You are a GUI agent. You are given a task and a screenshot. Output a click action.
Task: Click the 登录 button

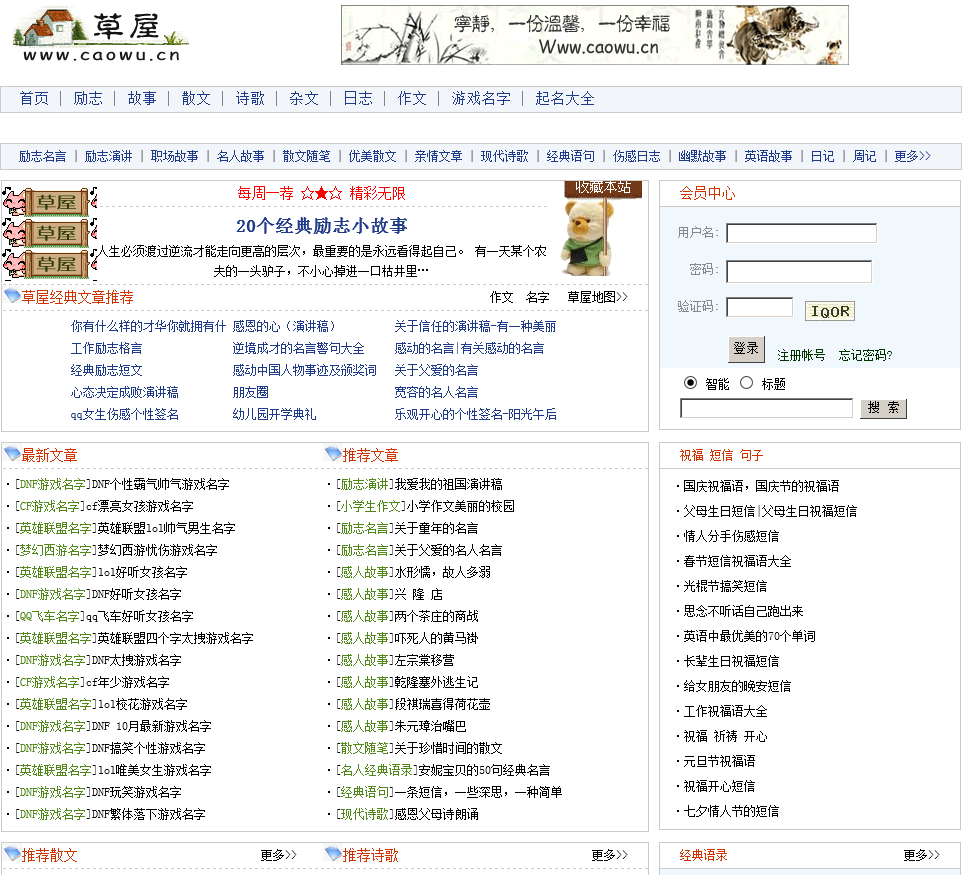[x=746, y=349]
